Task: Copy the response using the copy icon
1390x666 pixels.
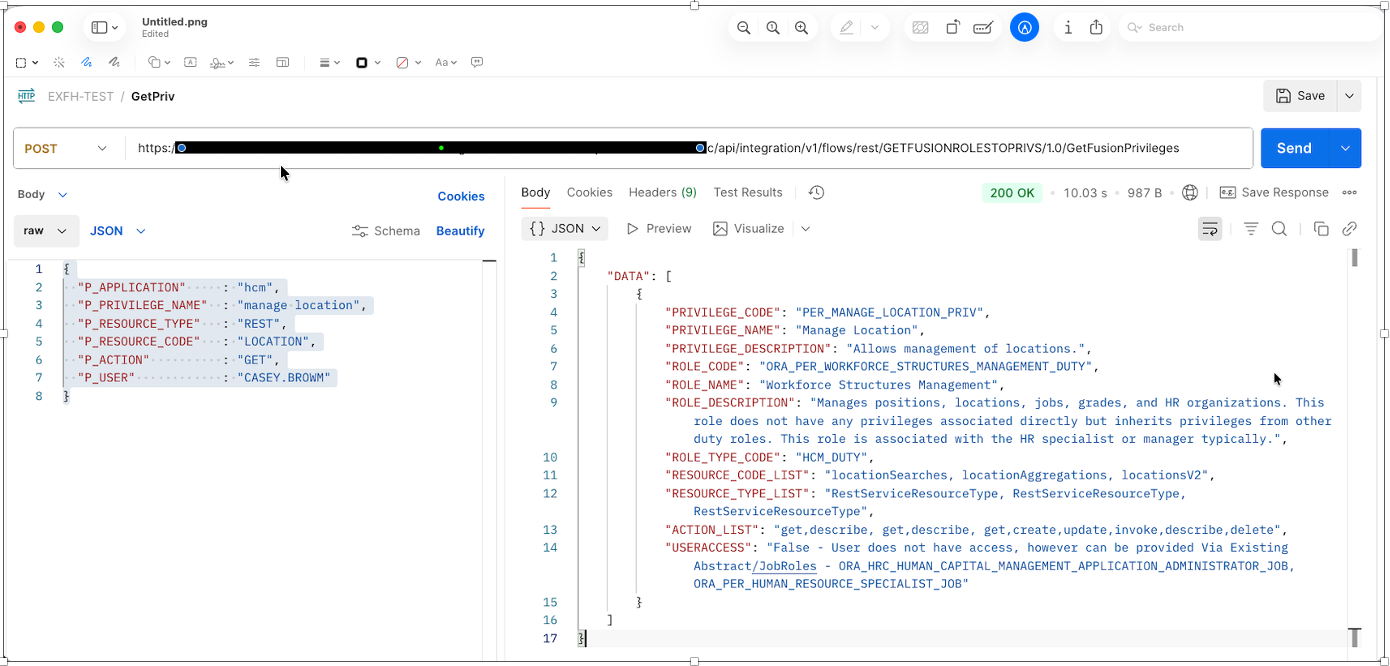Action: point(1320,229)
